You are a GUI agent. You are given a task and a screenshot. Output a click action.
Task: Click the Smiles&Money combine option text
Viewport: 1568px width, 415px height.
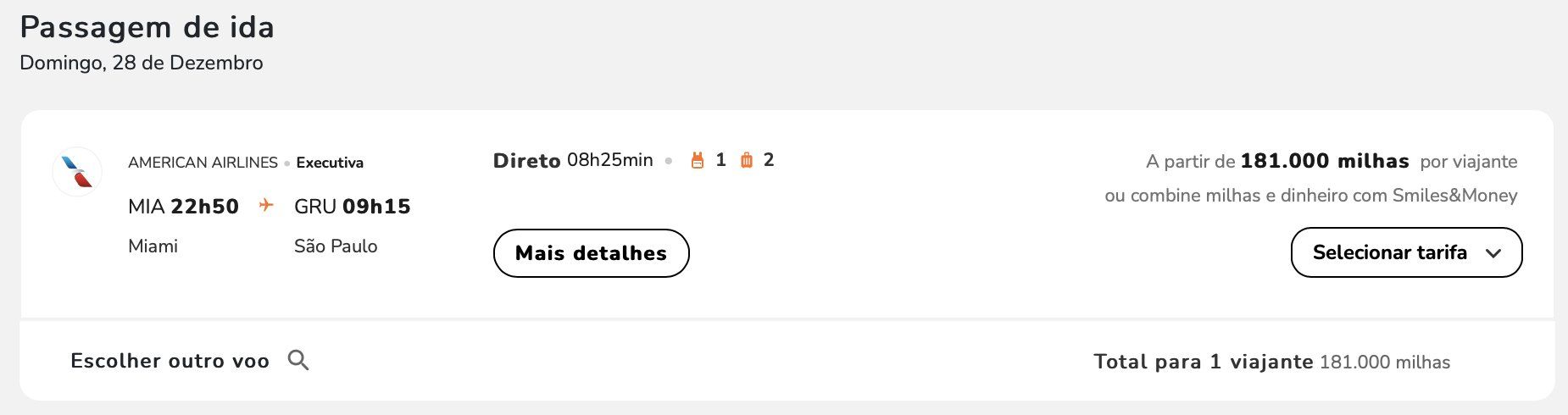point(1311,196)
